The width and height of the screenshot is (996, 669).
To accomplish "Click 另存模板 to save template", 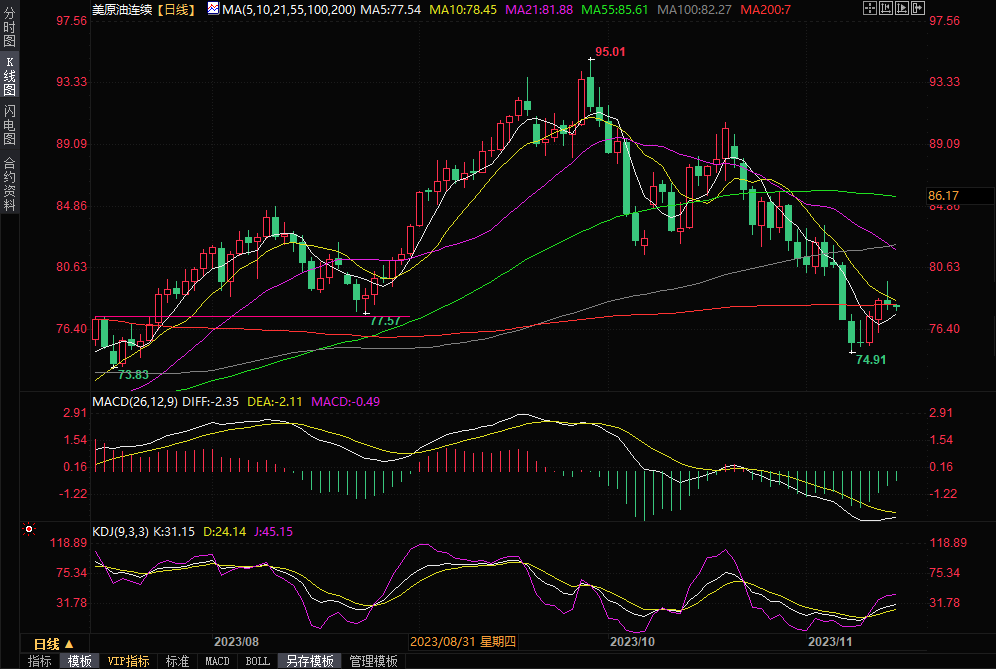I will pyautogui.click(x=310, y=661).
